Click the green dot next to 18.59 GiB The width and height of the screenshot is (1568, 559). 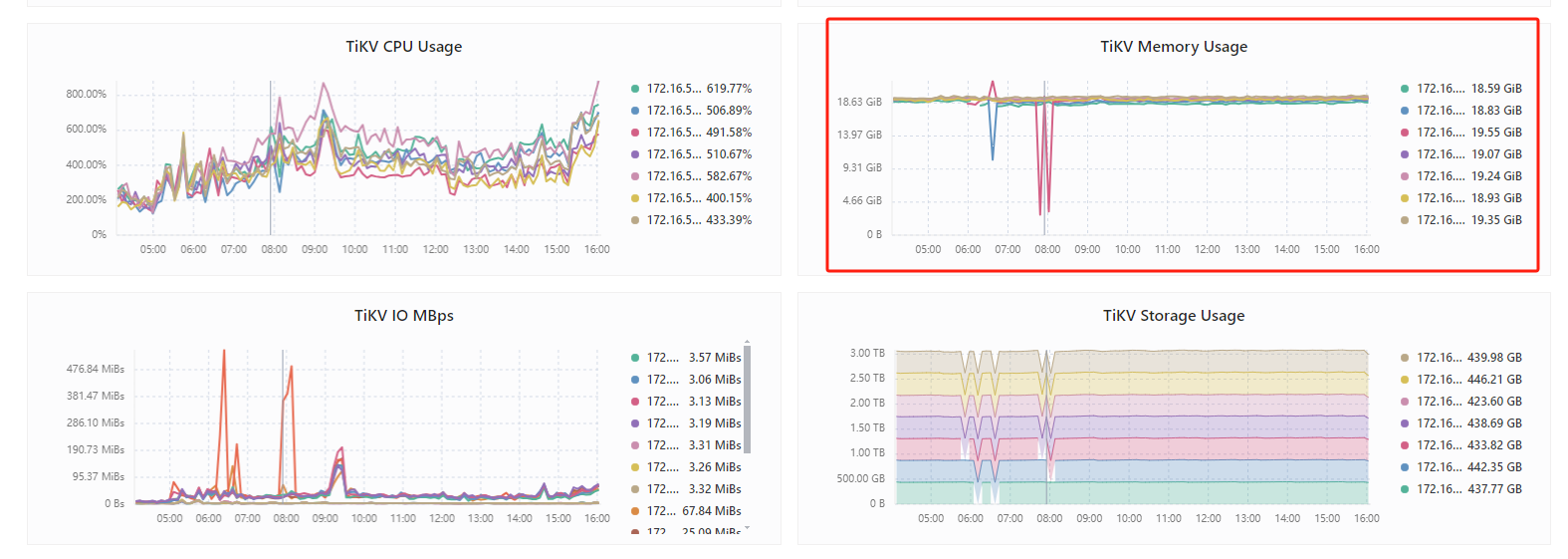[x=1405, y=89]
